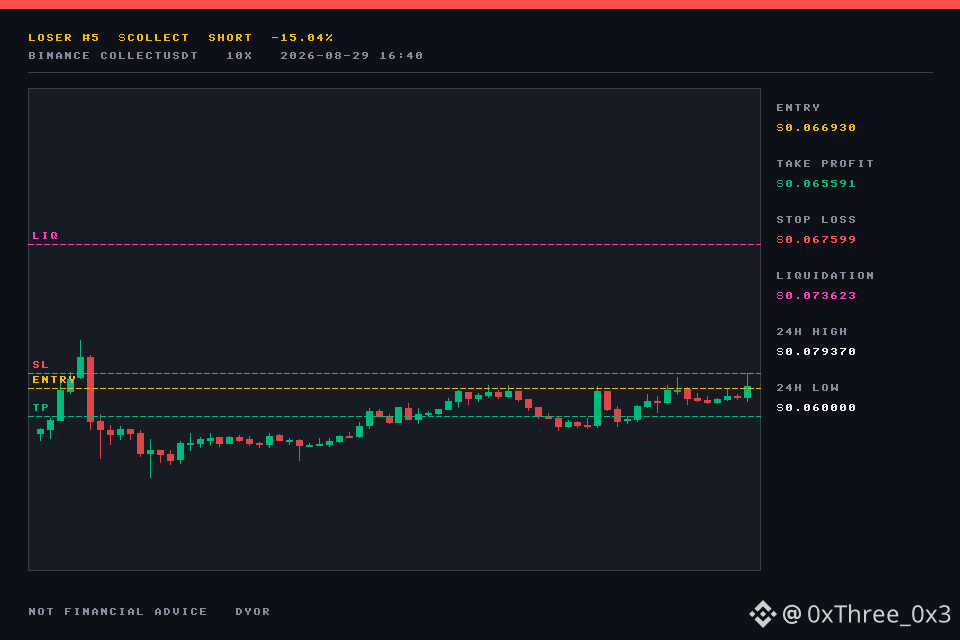The image size is (960, 640).
Task: Click the Binance logo icon
Action: pos(763,614)
